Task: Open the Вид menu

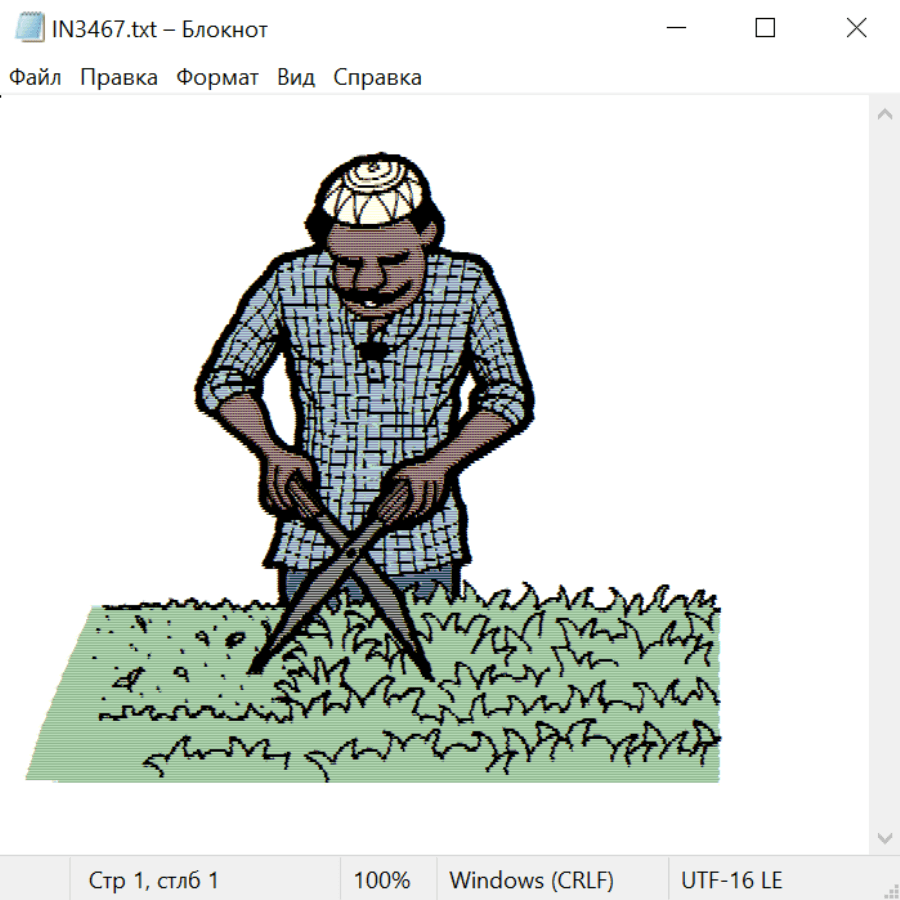Action: coord(296,78)
